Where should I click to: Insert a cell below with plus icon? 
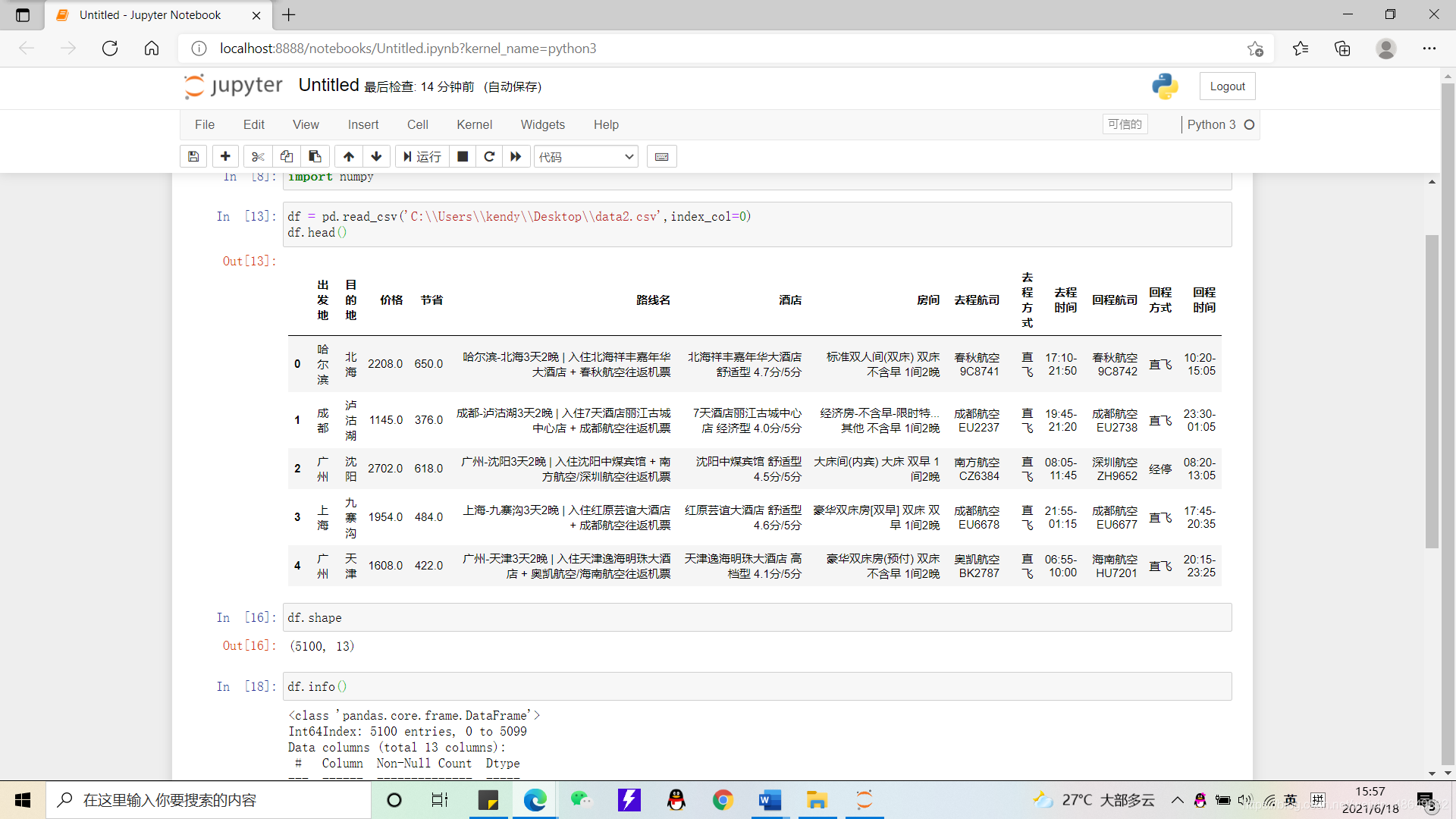click(x=225, y=156)
